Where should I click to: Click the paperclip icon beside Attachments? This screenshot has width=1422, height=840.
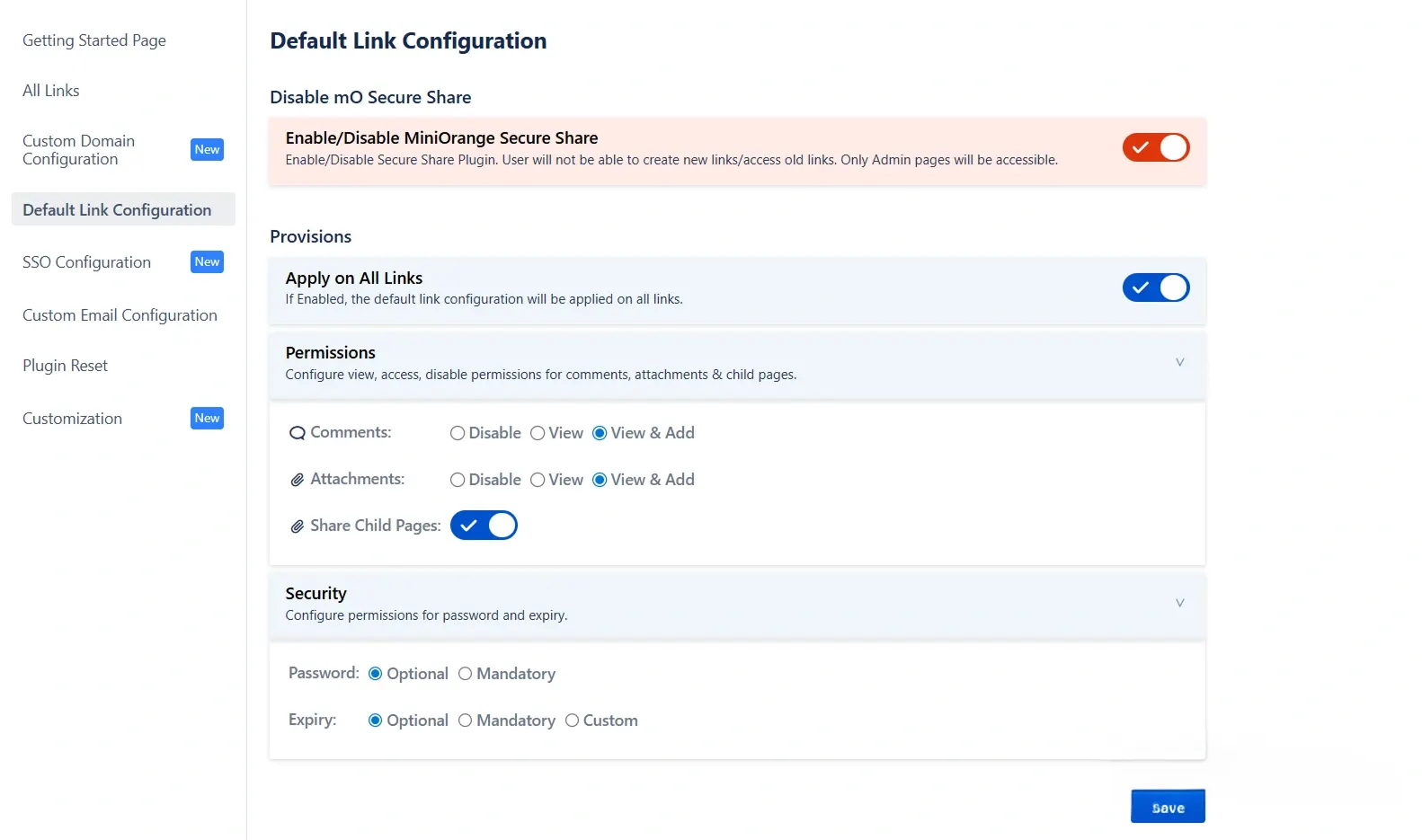point(297,480)
